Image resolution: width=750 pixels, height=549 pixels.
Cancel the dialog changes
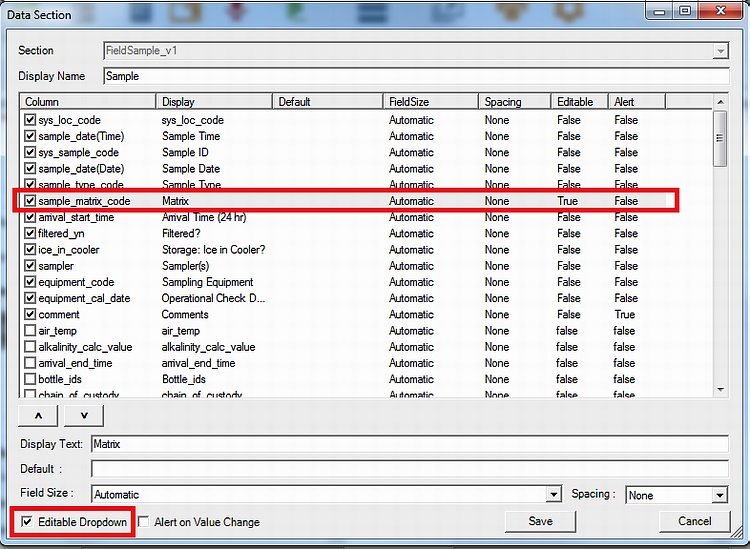(694, 521)
